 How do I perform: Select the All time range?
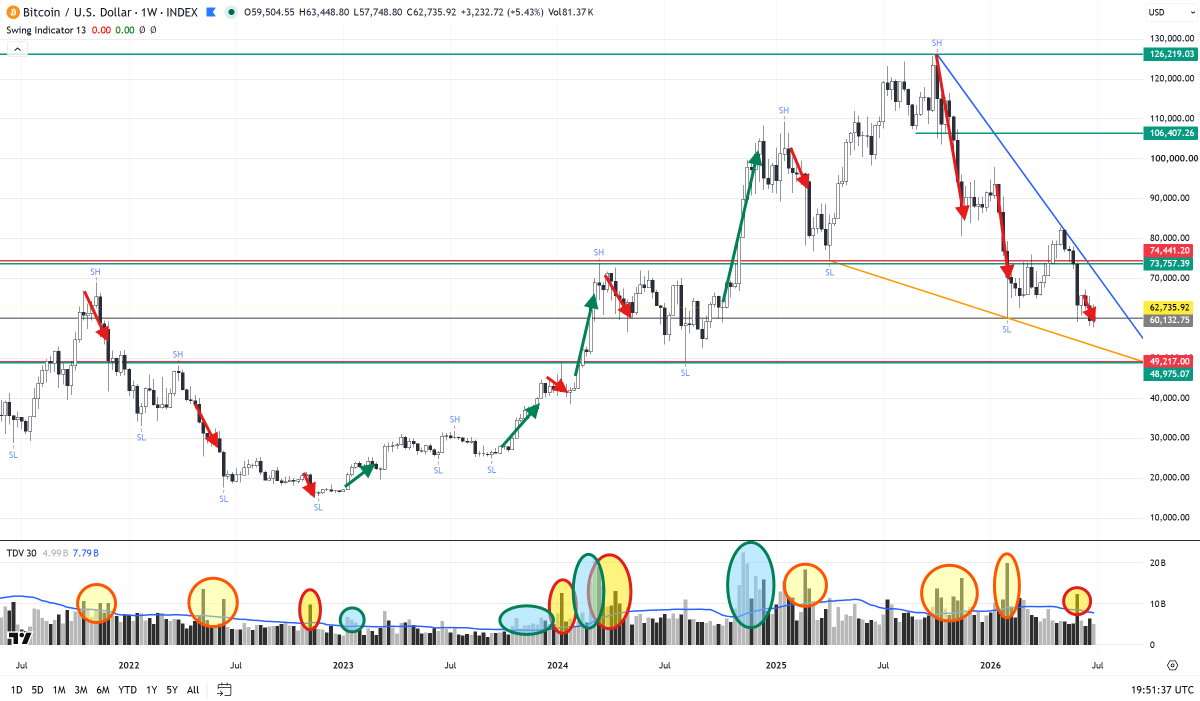click(193, 689)
